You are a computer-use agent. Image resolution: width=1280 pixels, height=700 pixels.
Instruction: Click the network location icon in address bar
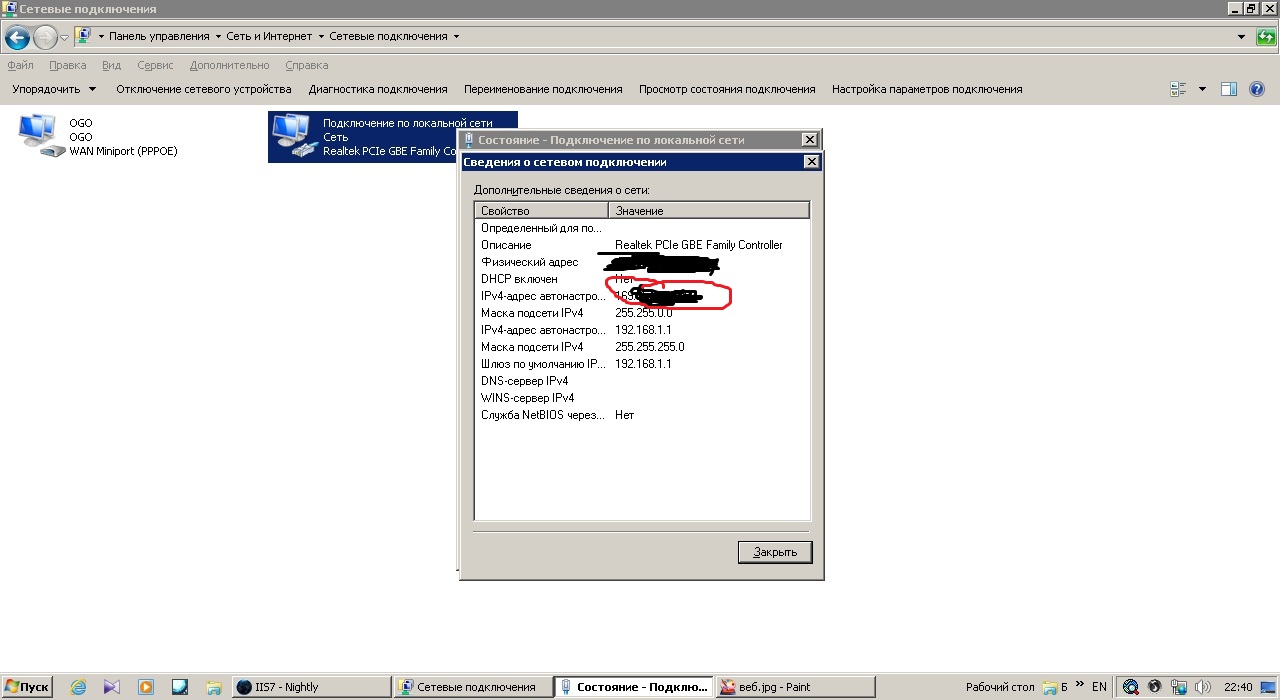coord(84,36)
